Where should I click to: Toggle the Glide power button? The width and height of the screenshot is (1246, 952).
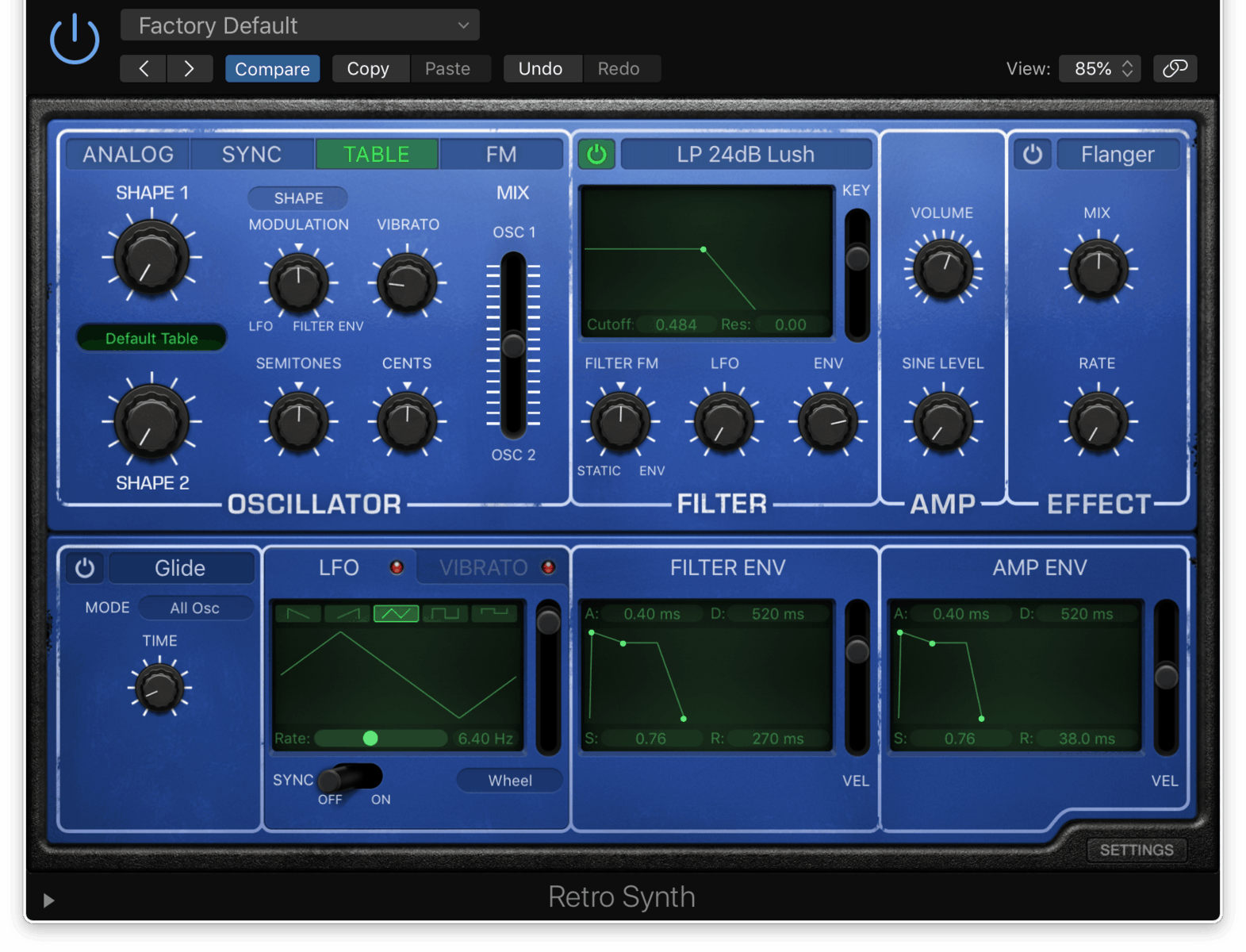click(85, 568)
